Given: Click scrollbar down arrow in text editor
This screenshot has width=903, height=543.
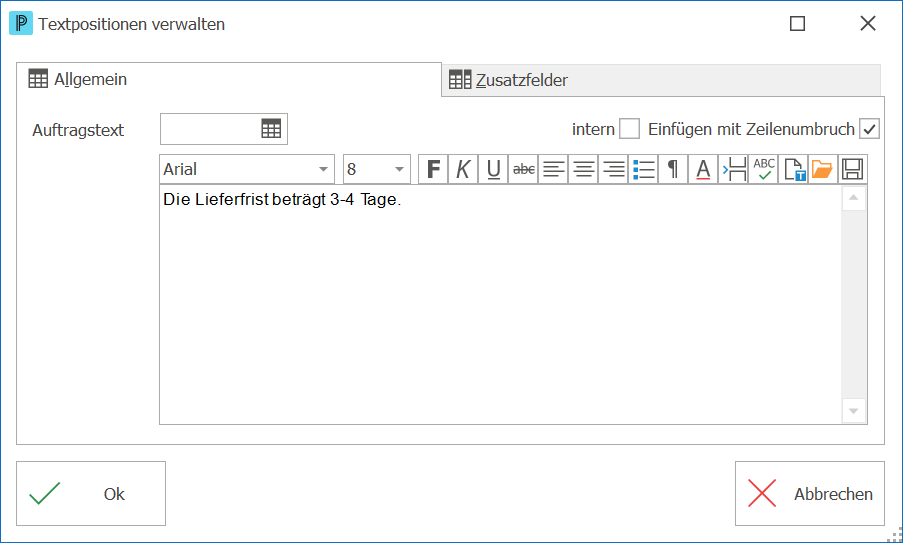Looking at the screenshot, I should [x=854, y=411].
